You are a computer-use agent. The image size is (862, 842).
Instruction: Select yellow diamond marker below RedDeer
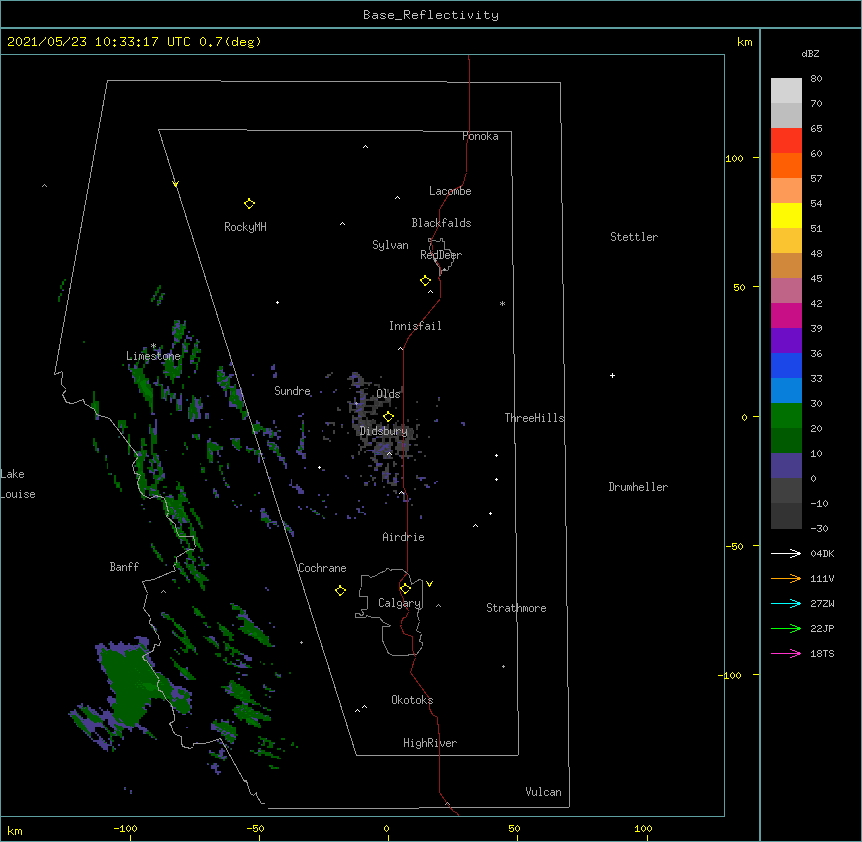tap(426, 281)
